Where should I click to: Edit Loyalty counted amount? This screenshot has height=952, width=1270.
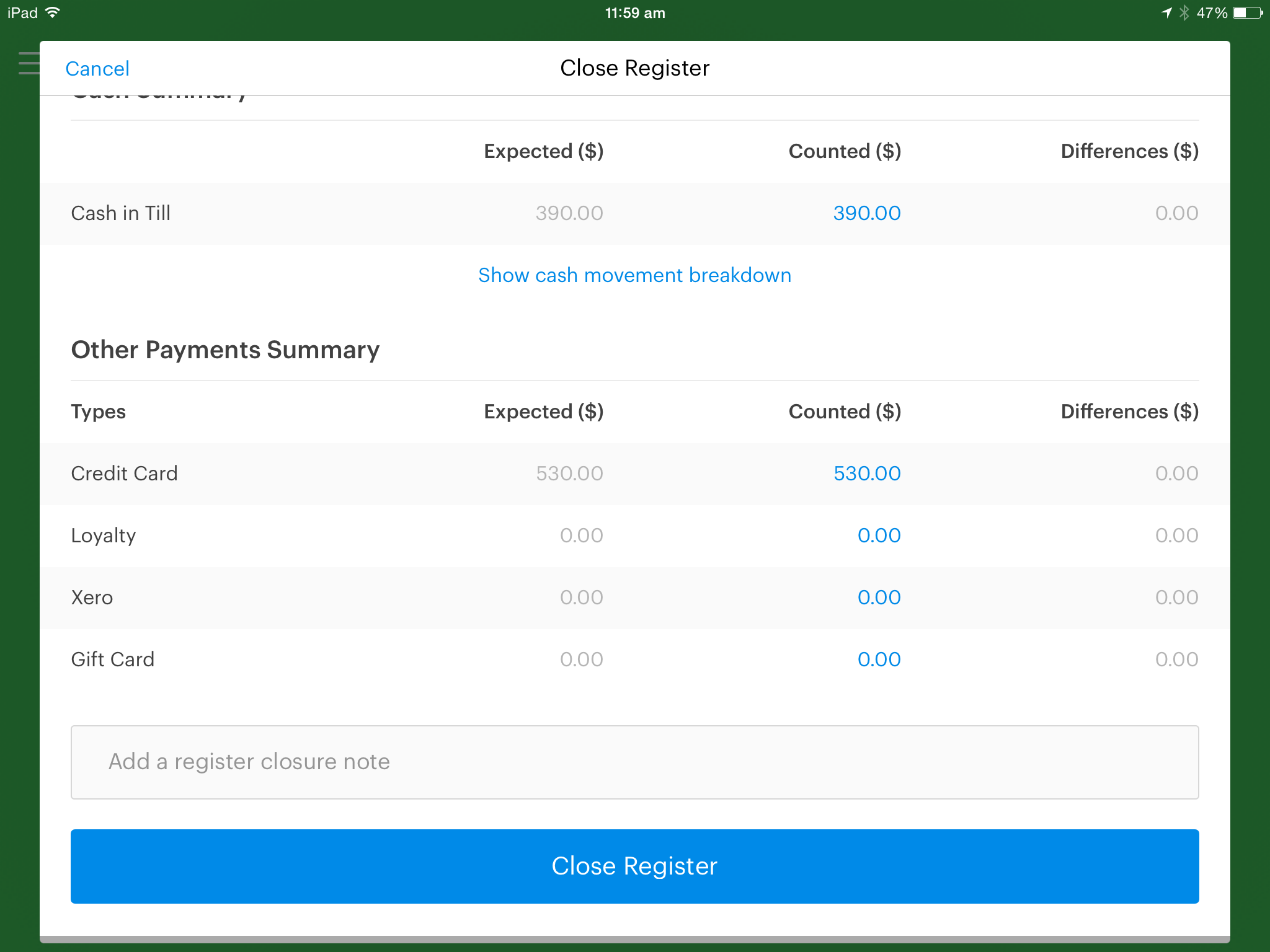coord(878,535)
